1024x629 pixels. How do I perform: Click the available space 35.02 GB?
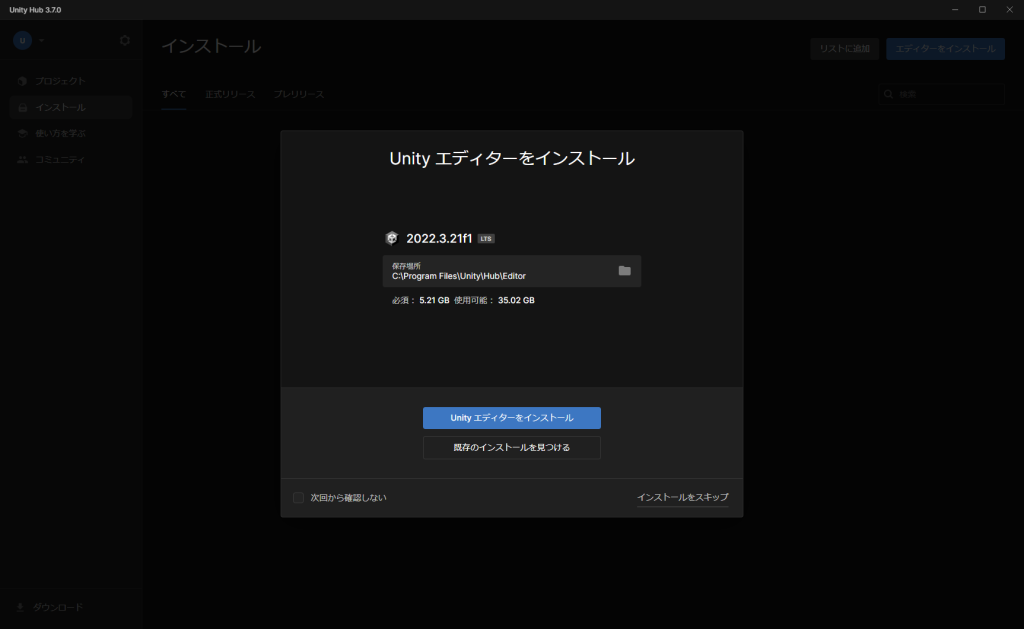pos(516,300)
